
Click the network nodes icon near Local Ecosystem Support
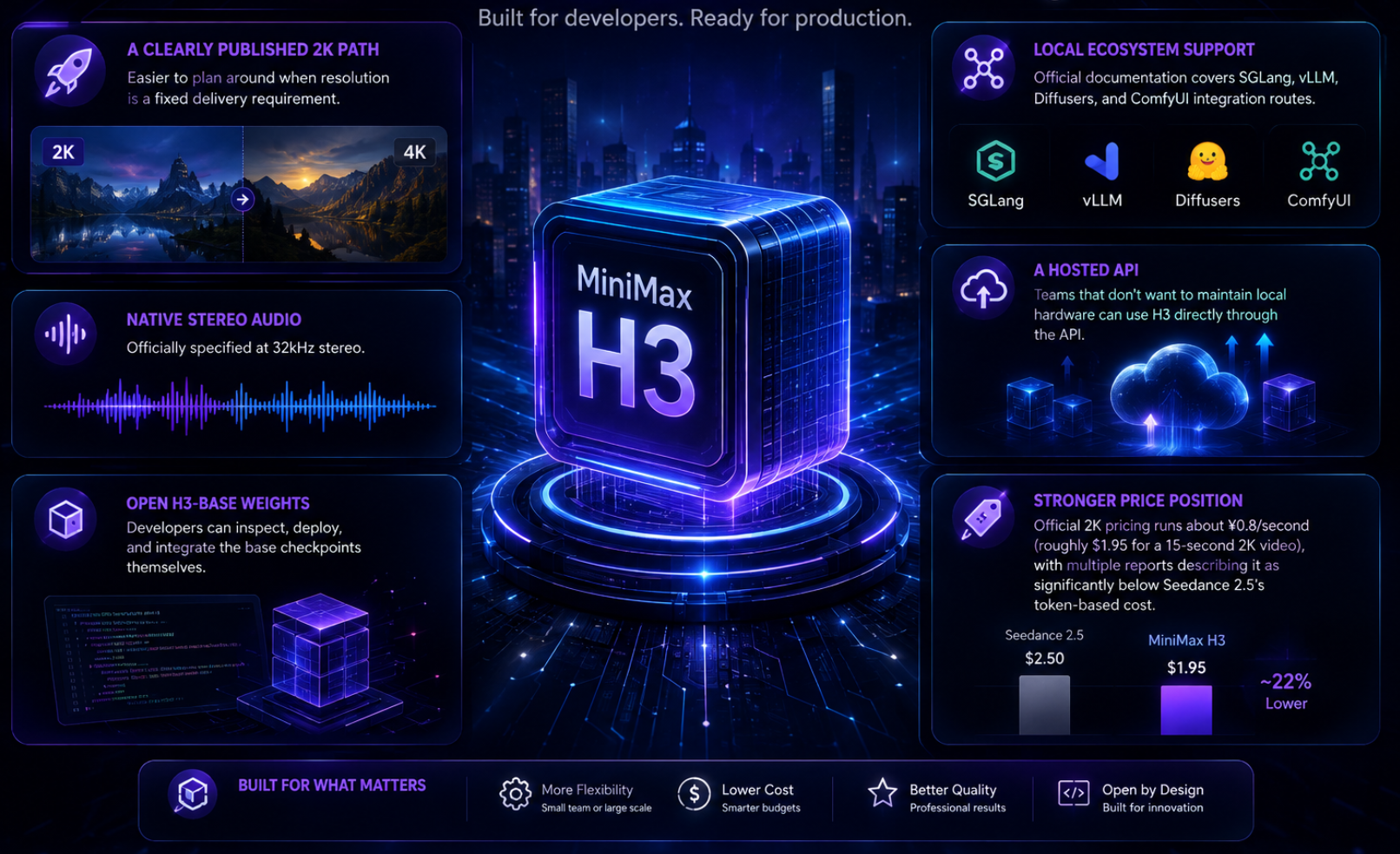(x=983, y=69)
